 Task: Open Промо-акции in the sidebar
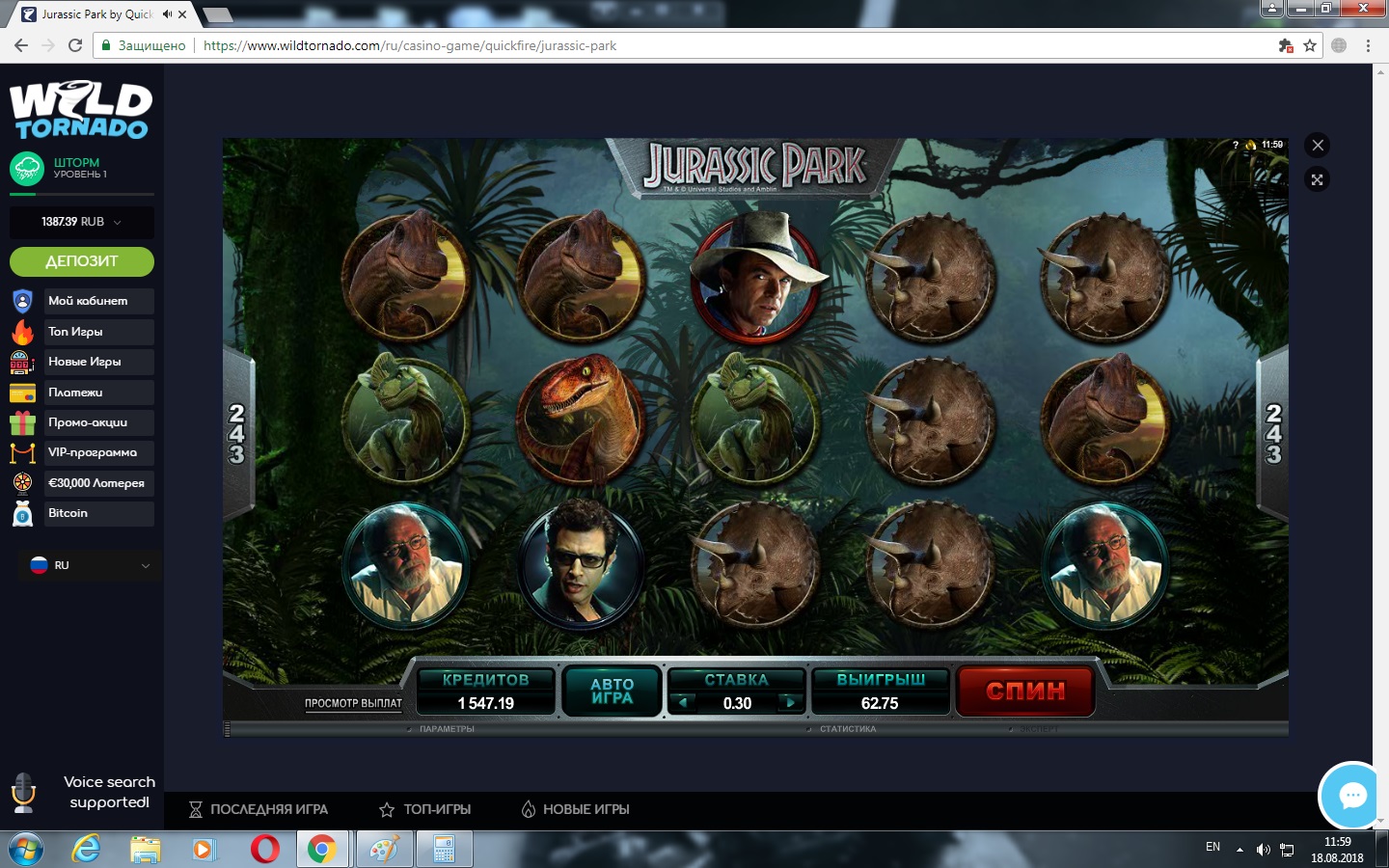(99, 422)
